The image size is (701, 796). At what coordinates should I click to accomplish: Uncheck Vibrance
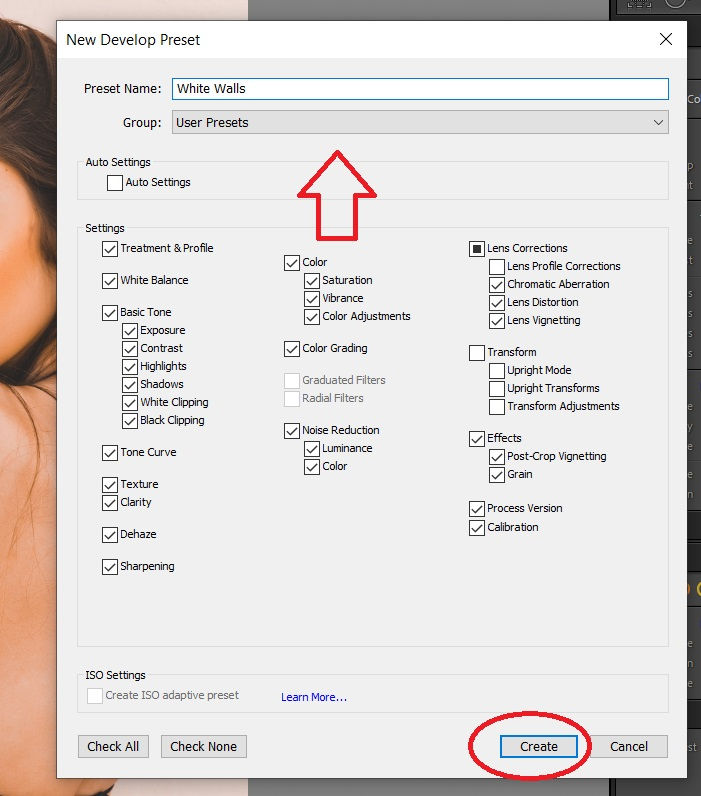point(312,299)
